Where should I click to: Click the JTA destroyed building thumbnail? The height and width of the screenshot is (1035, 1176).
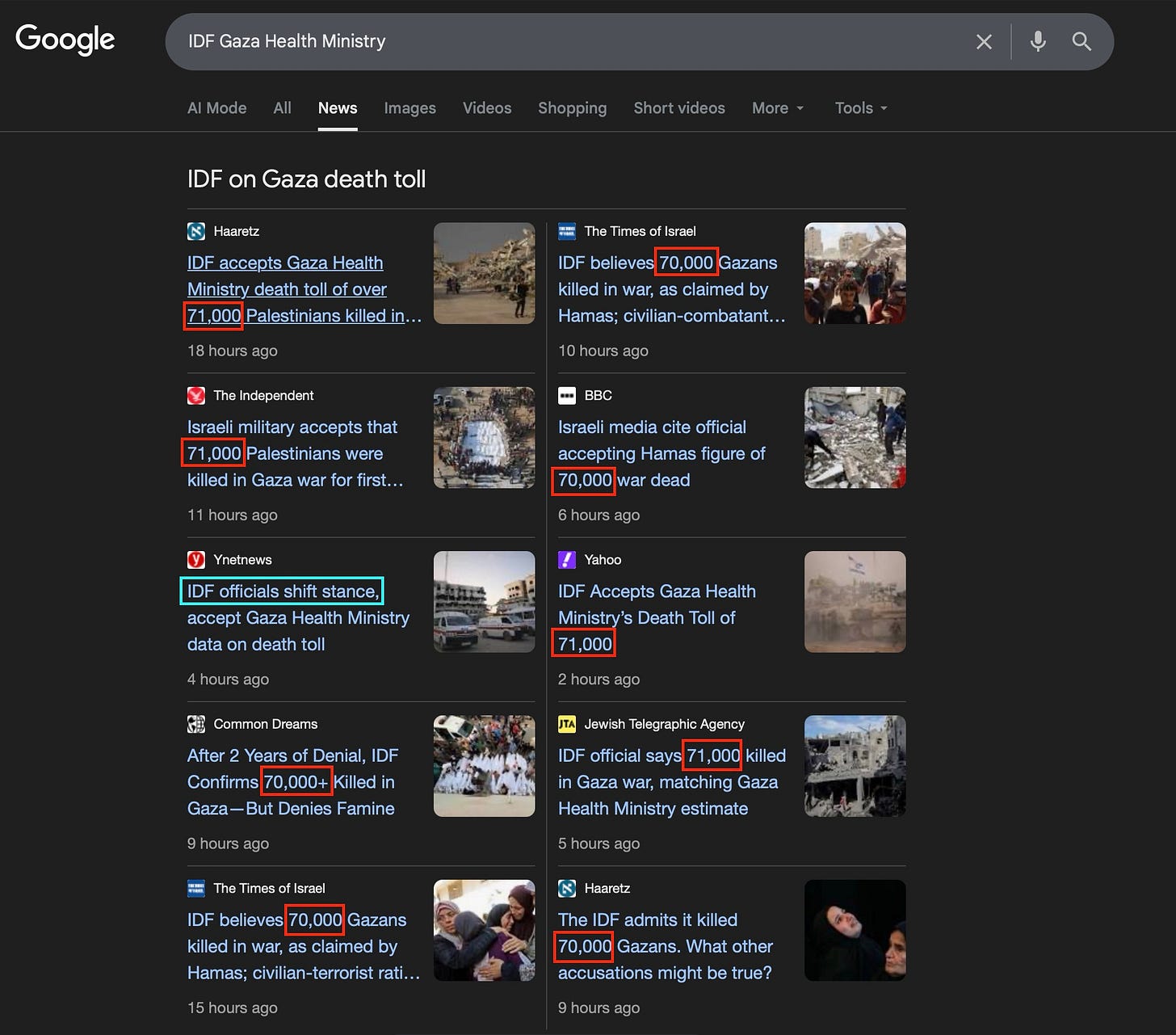(855, 766)
